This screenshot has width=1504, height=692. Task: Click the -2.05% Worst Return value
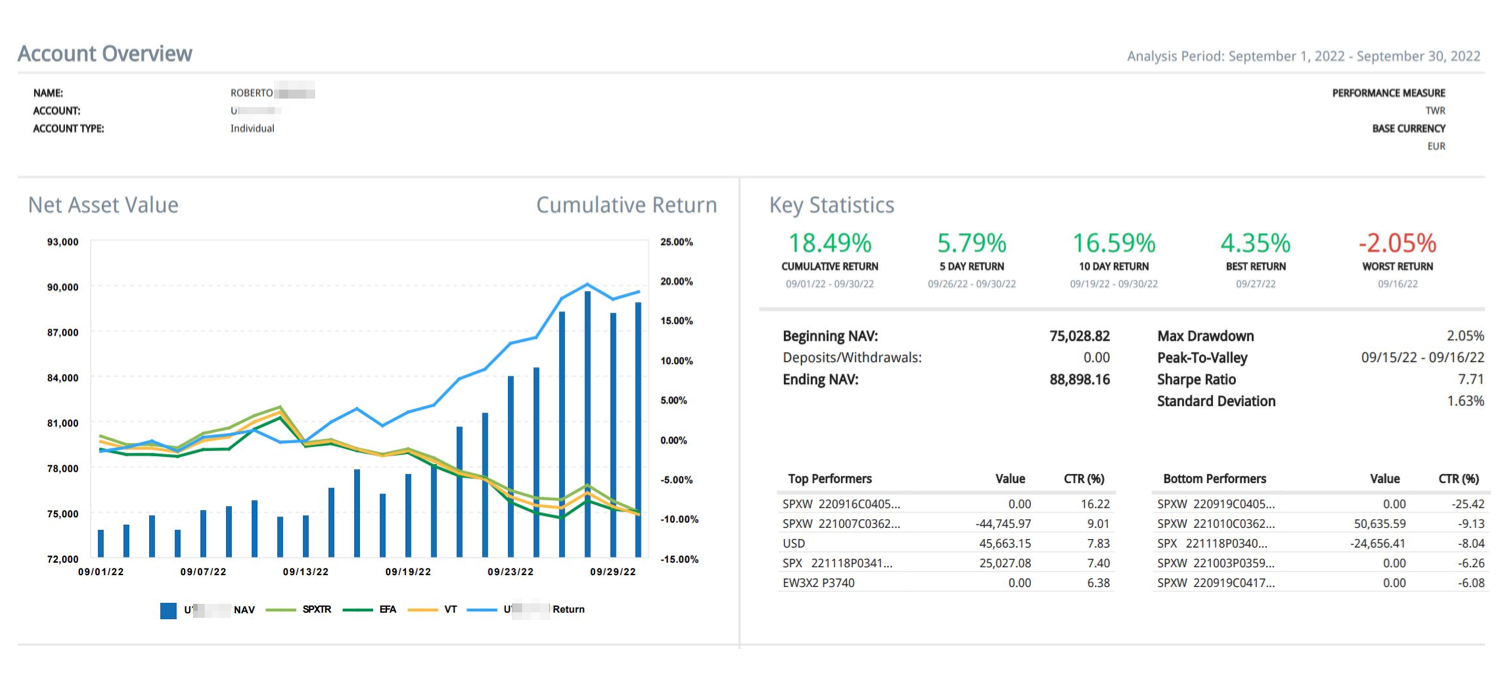point(1397,243)
